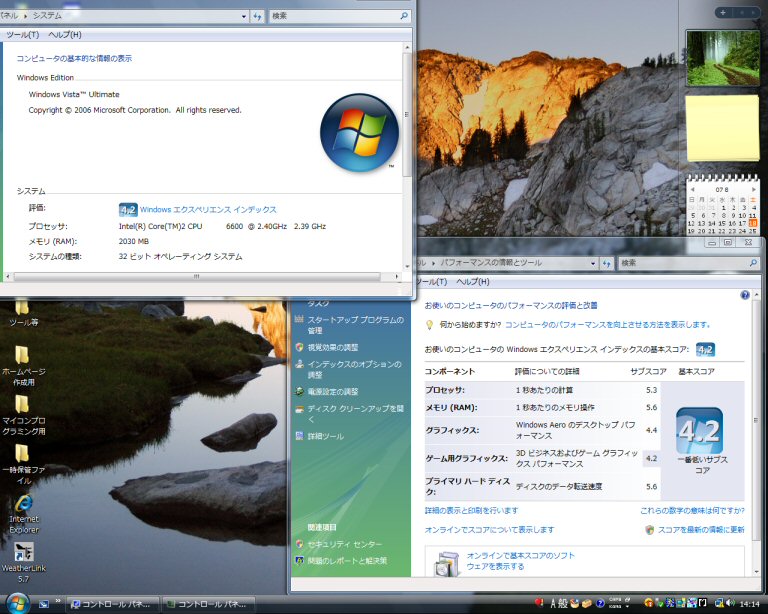
Task: Click the add gadget plus button on sidebar
Action: click(x=723, y=13)
